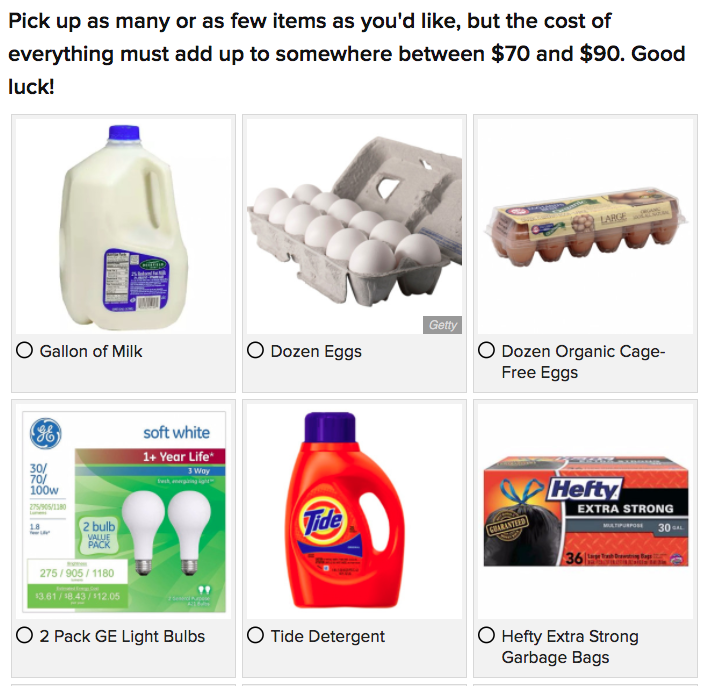This screenshot has width=711, height=686.
Task: Click the GE soft white bulbs image
Action: (123, 511)
